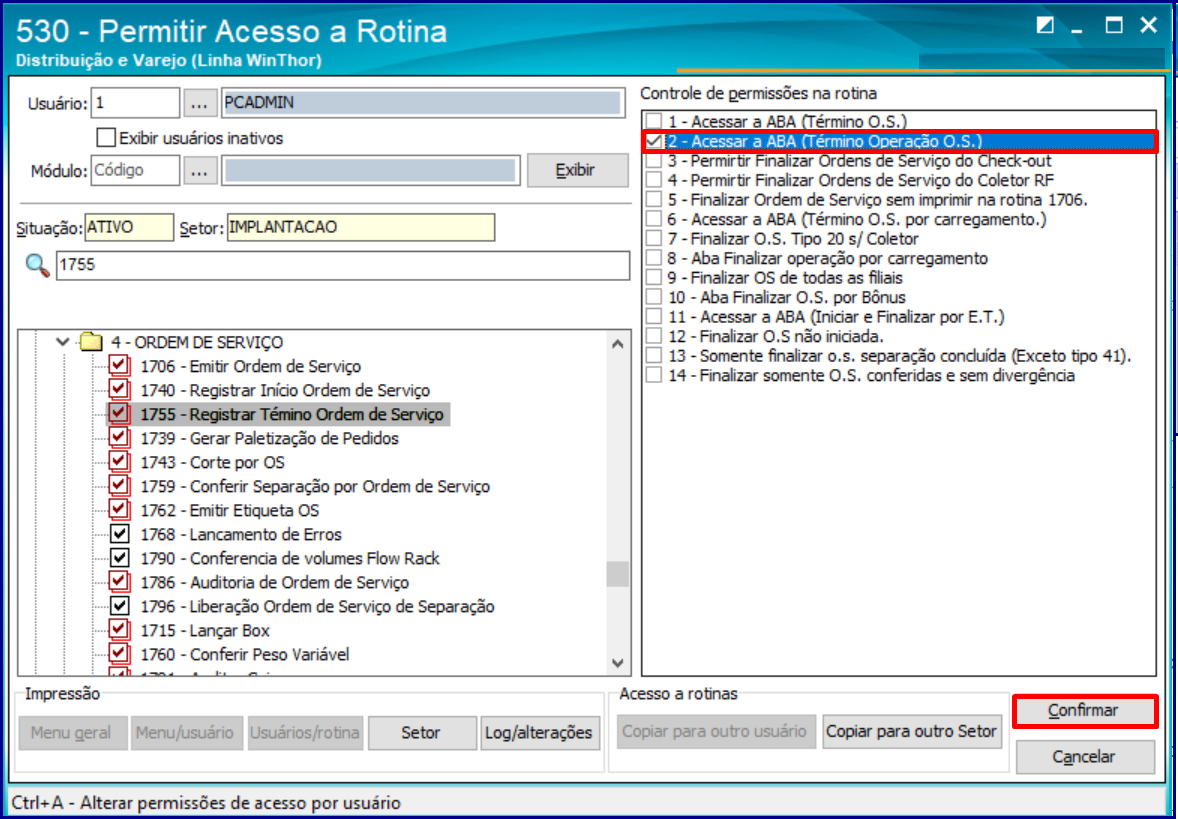
Task: Open module lookup ellipsis button beside Módulo
Action: 199,171
